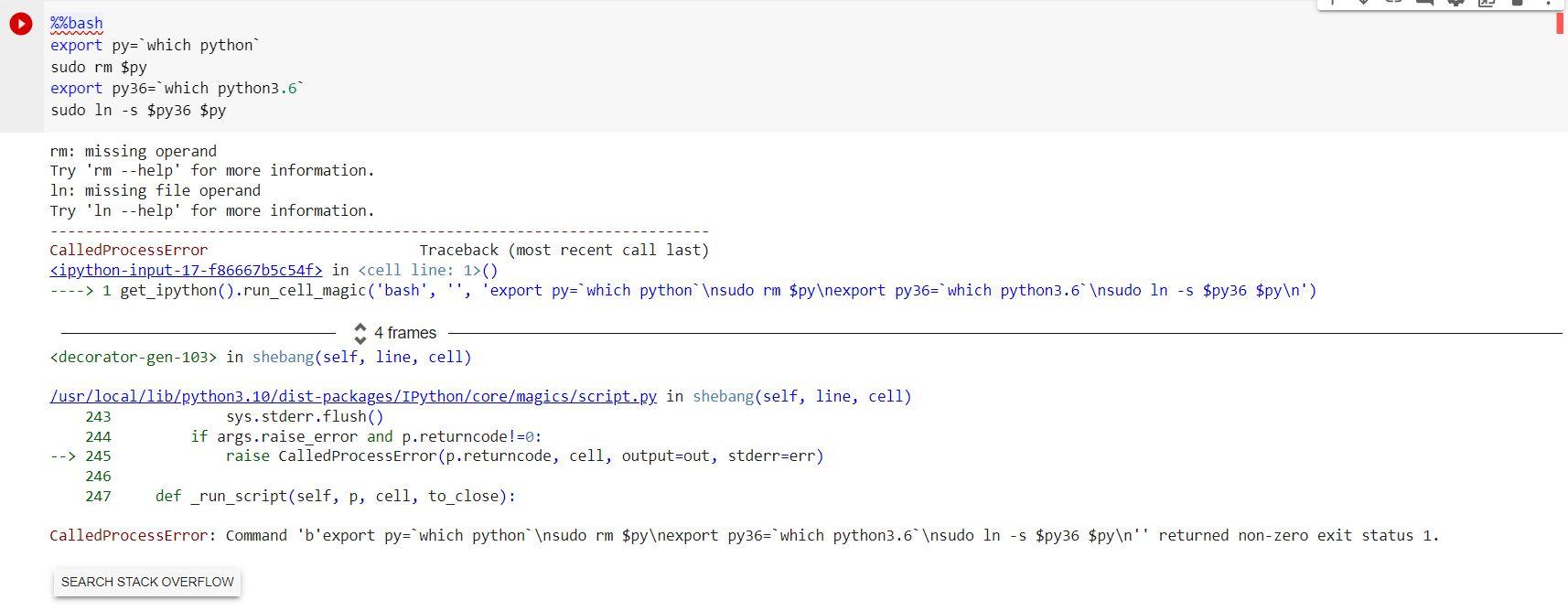The width and height of the screenshot is (1568, 611).
Task: Open the ipython-input-17-f86667b5c54f link
Action: click(x=186, y=270)
